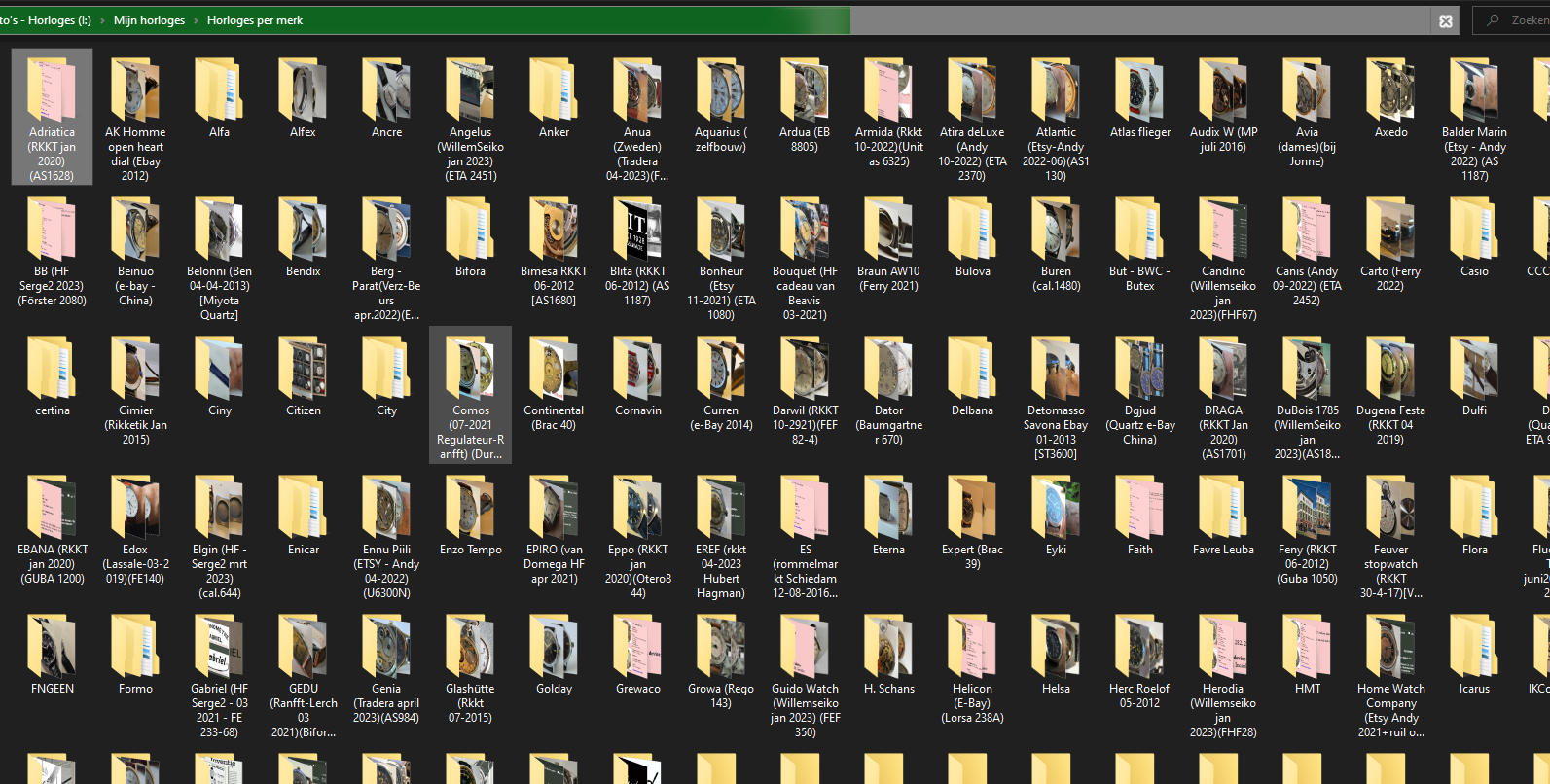1550x784 pixels.
Task: Select the Beinuo folder icon
Action: [x=135, y=229]
